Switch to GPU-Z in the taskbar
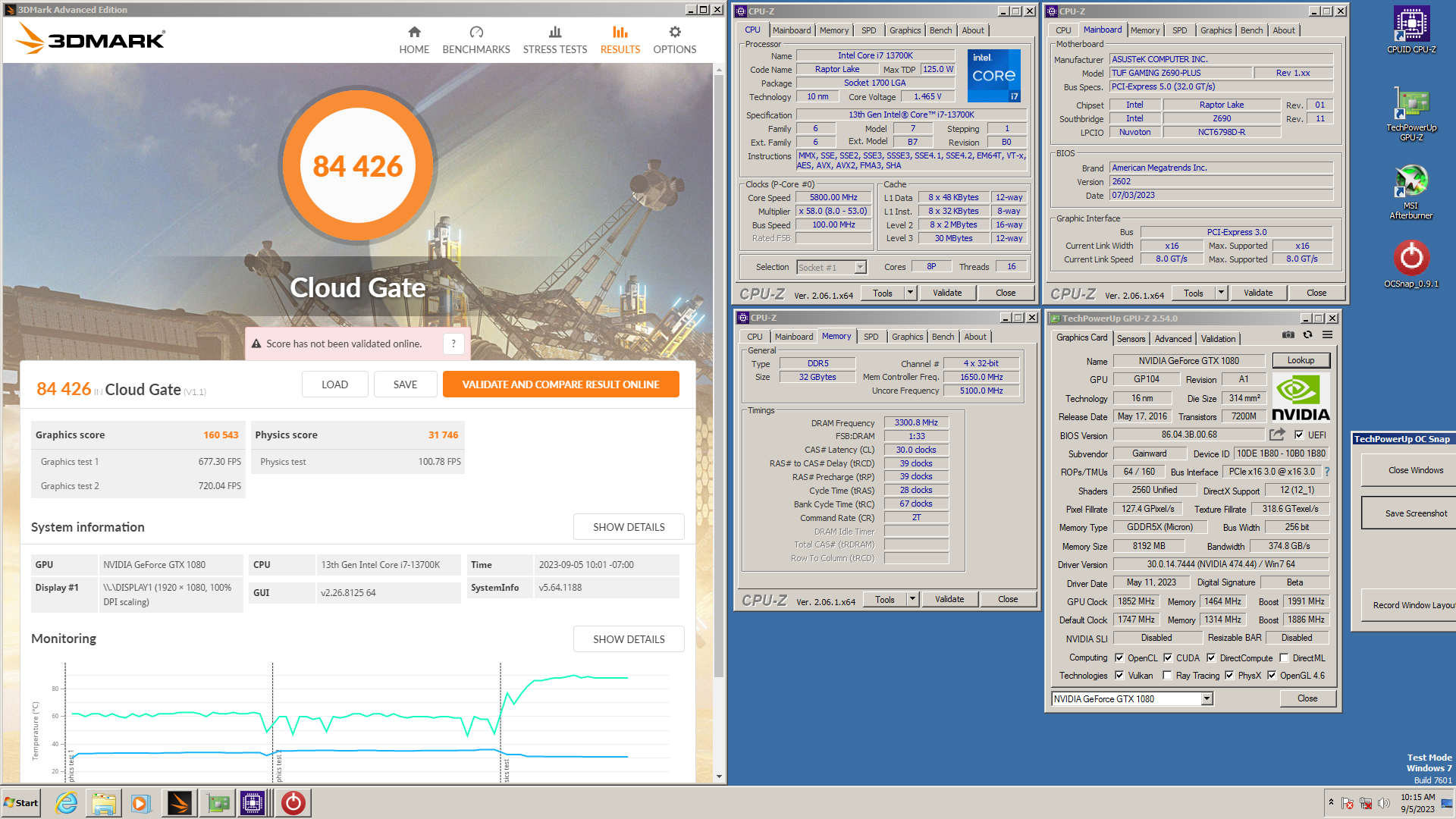 [218, 803]
